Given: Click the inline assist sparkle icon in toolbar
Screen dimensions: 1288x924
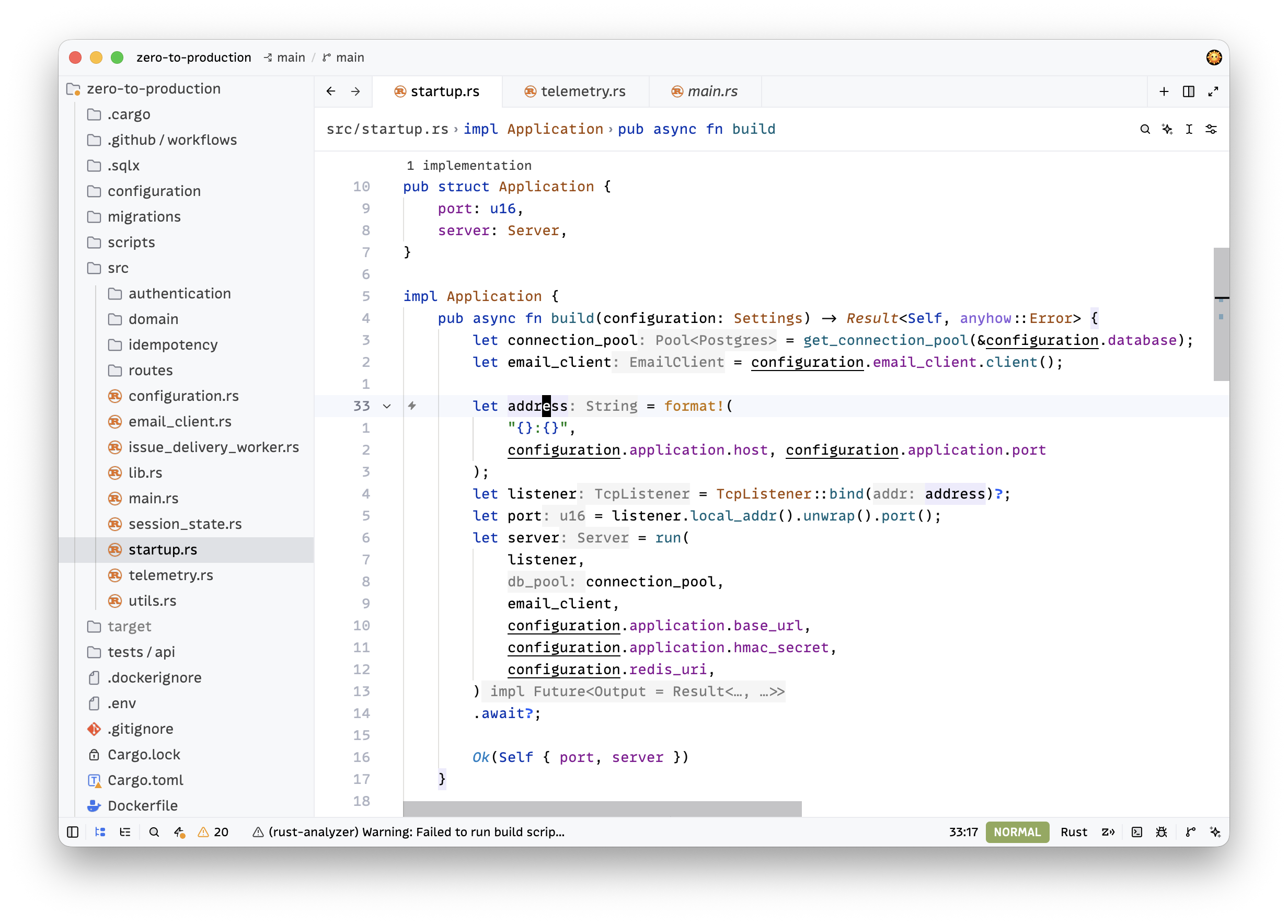Looking at the screenshot, I should (1167, 129).
